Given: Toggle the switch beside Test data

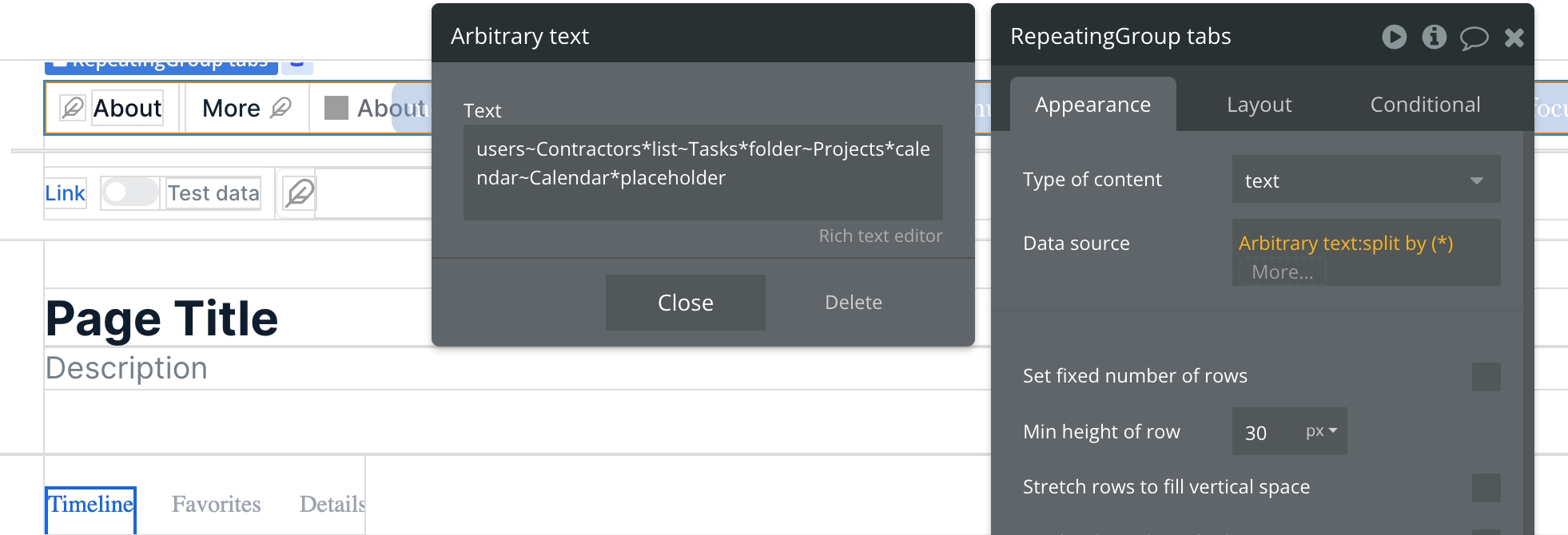Looking at the screenshot, I should click(131, 192).
